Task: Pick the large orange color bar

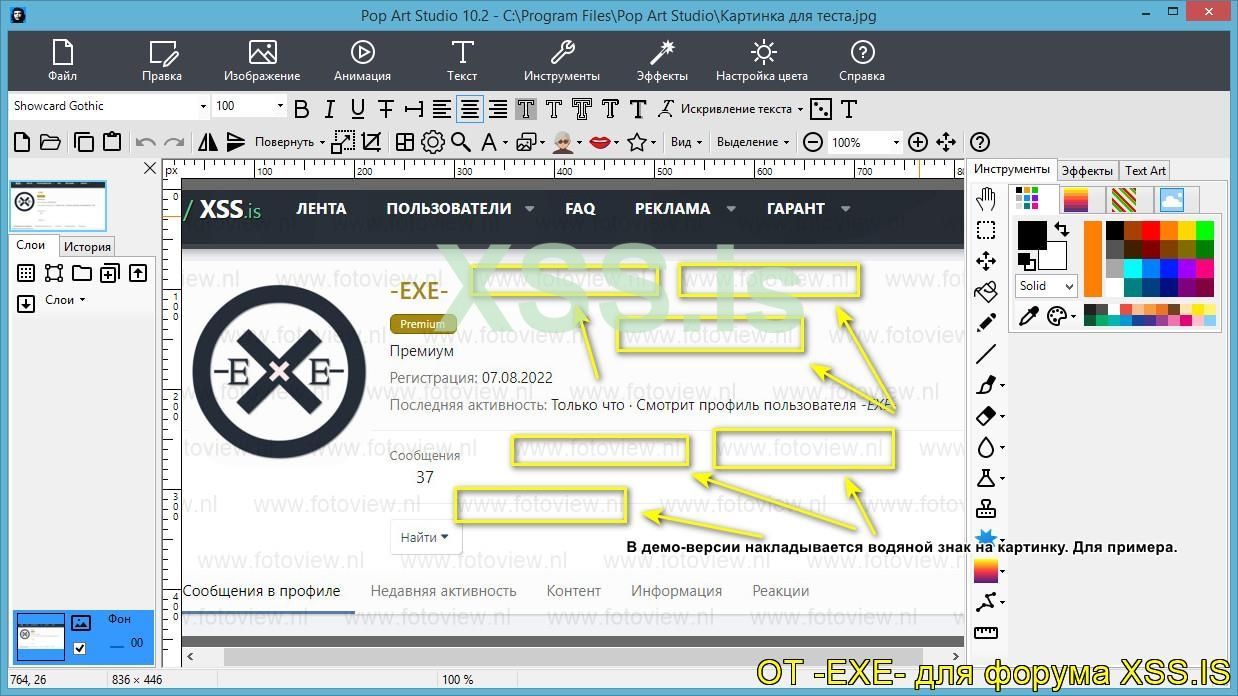Action: (1092, 259)
